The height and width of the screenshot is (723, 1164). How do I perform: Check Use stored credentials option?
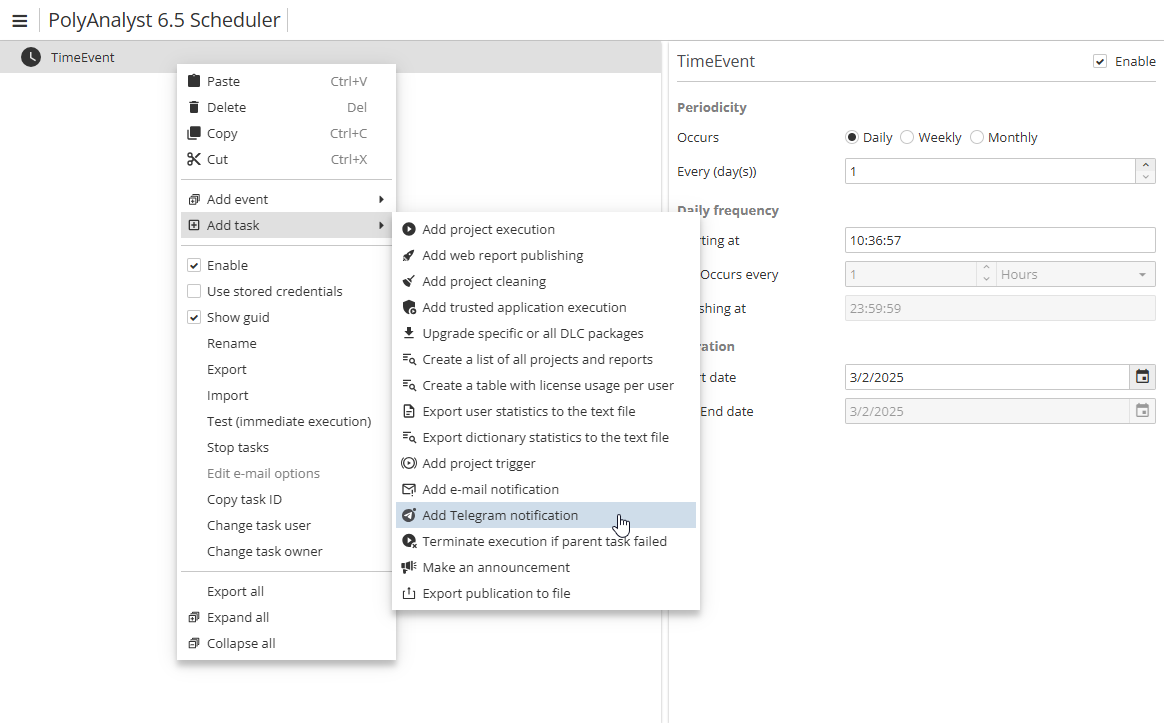[x=194, y=292]
